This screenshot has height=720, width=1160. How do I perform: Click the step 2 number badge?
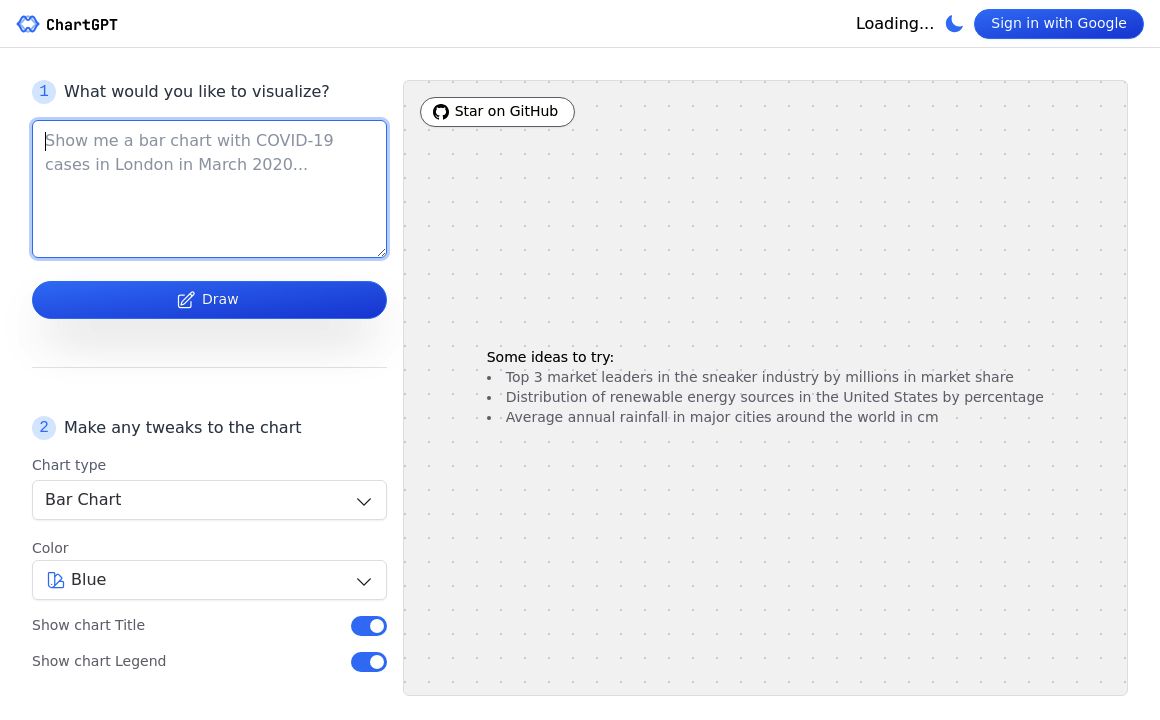point(44,428)
